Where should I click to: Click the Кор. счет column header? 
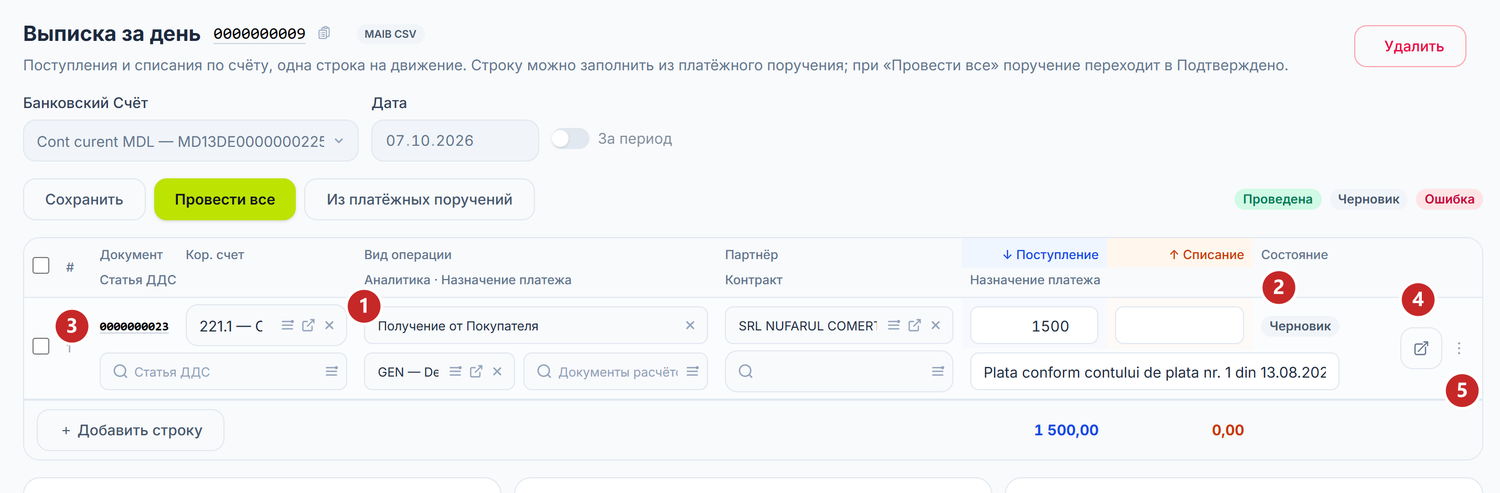pyautogui.click(x=215, y=254)
